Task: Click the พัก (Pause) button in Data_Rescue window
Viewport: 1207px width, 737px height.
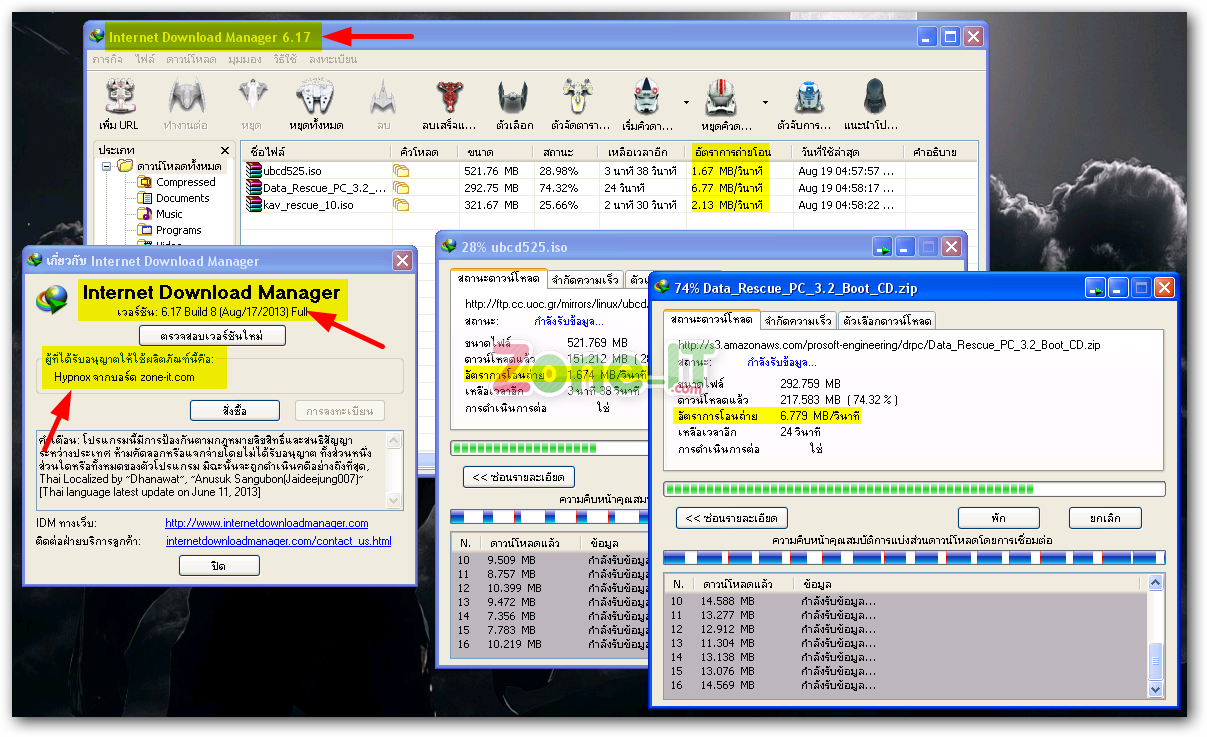Action: pyautogui.click(x=998, y=518)
